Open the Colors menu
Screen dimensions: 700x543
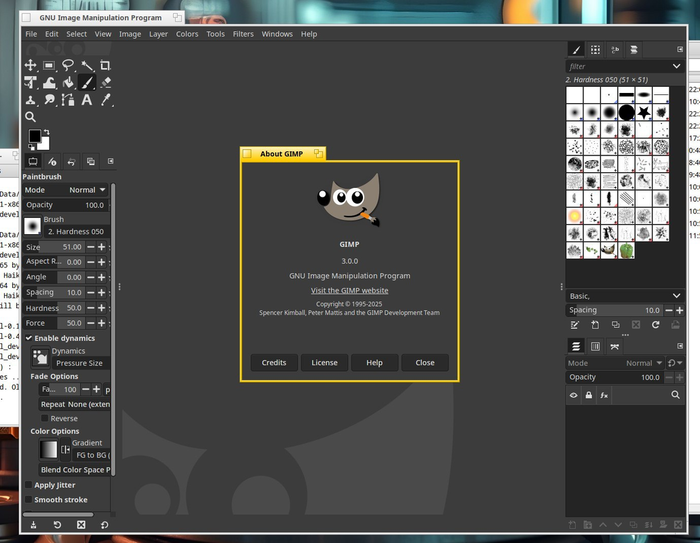point(187,34)
